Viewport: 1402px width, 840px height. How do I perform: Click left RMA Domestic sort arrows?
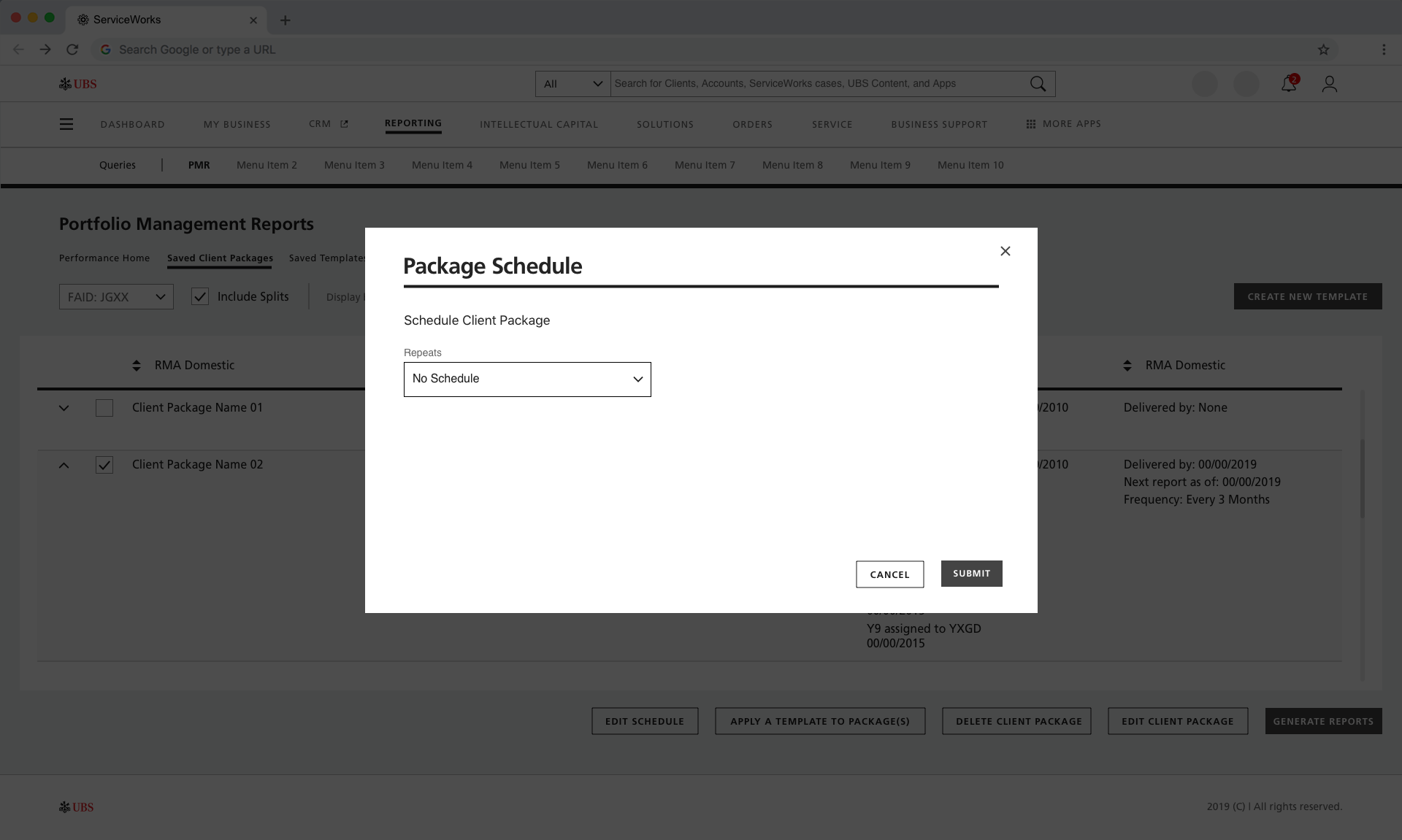point(137,365)
